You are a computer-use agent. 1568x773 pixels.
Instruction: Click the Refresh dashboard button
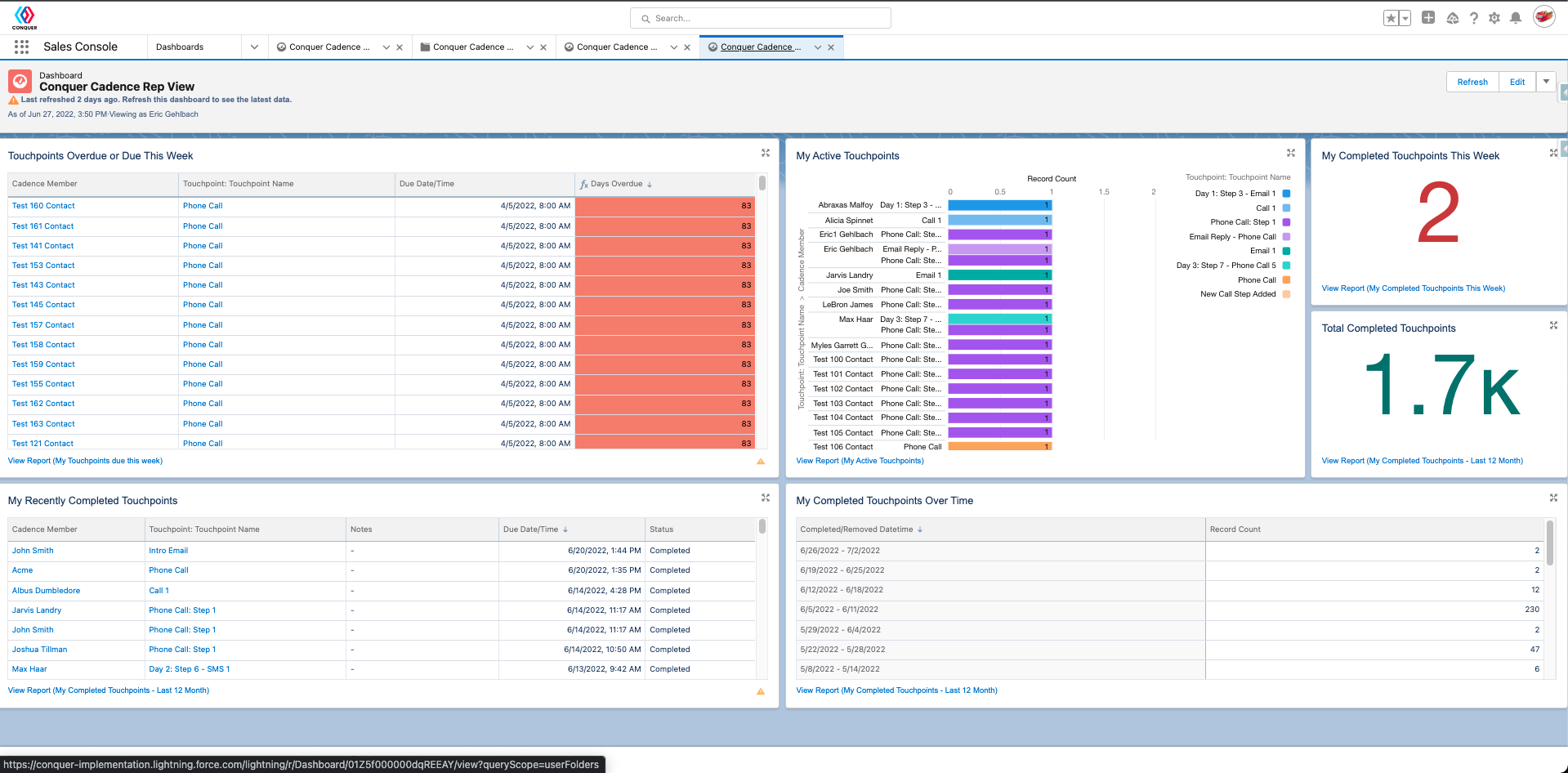(1472, 82)
